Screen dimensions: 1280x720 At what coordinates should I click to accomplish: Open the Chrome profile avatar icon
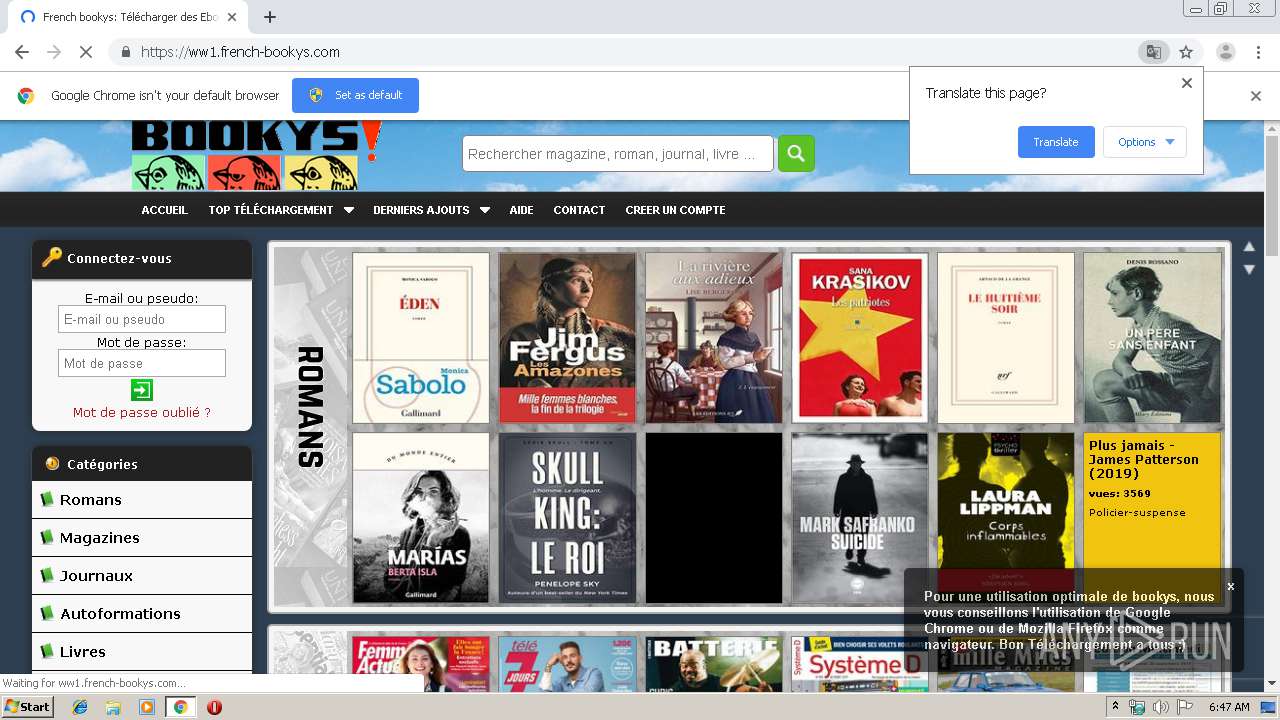[1225, 52]
